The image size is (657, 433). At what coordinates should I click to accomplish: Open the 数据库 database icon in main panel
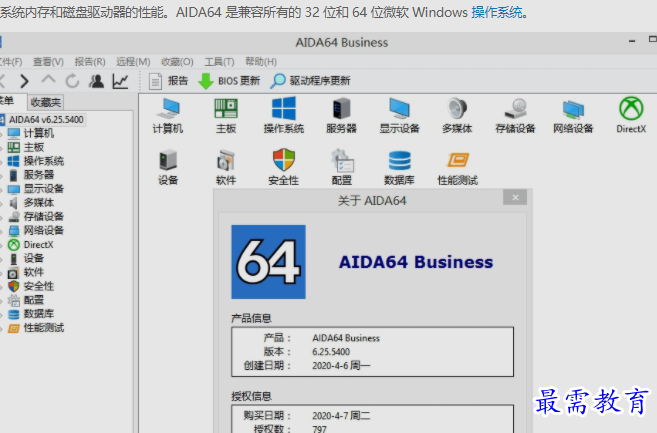[399, 167]
